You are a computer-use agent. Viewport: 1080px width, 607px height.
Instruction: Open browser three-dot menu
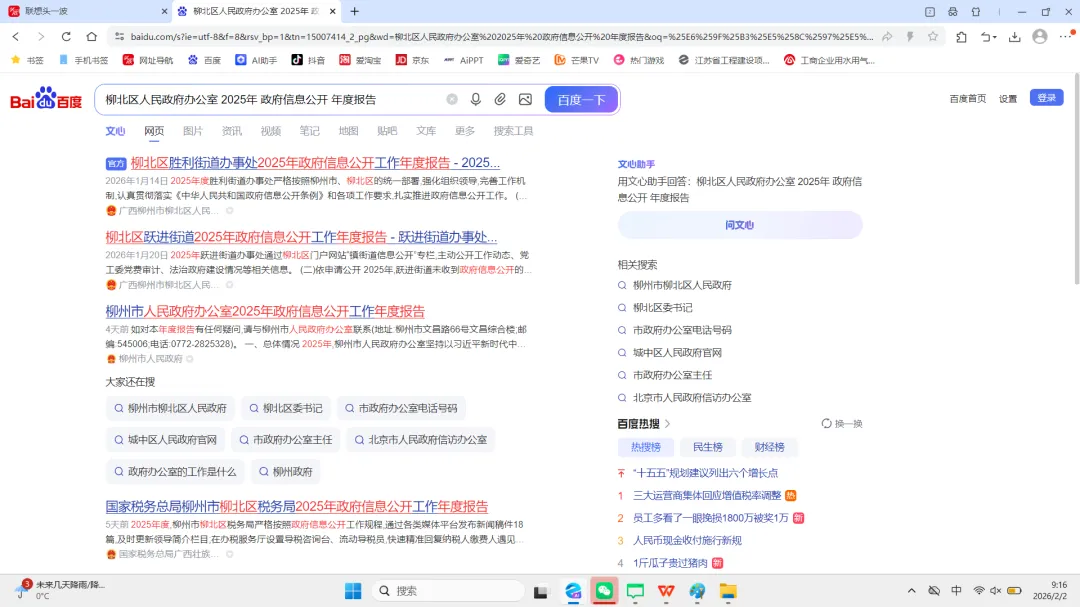pos(1065,37)
